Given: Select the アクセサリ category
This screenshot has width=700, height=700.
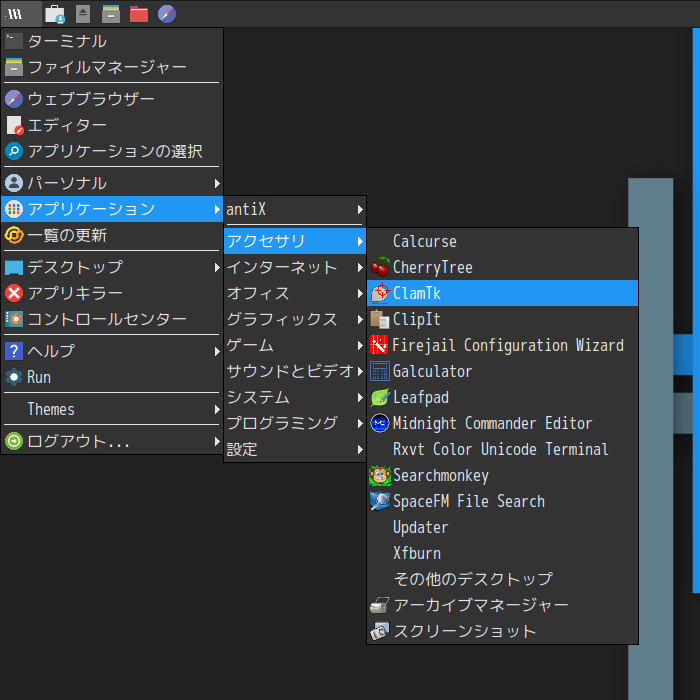Looking at the screenshot, I should click(x=295, y=242).
